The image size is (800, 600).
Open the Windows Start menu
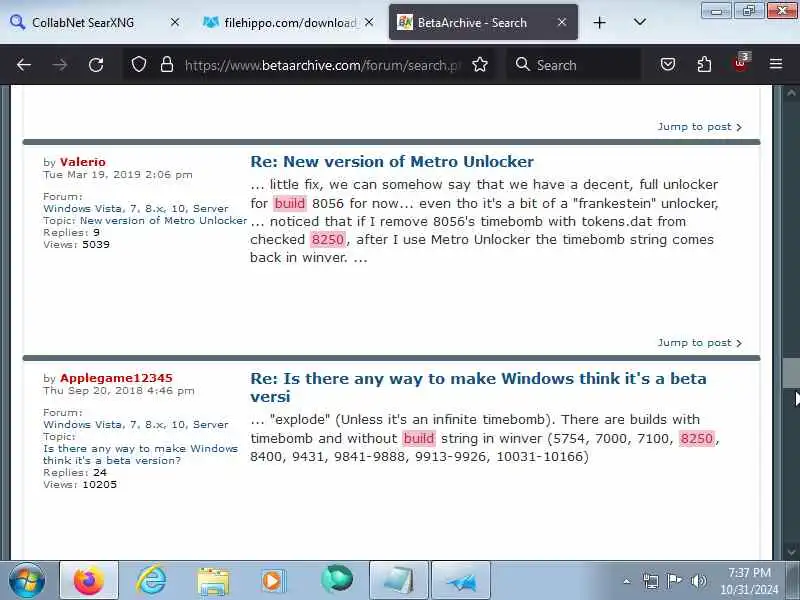27,580
